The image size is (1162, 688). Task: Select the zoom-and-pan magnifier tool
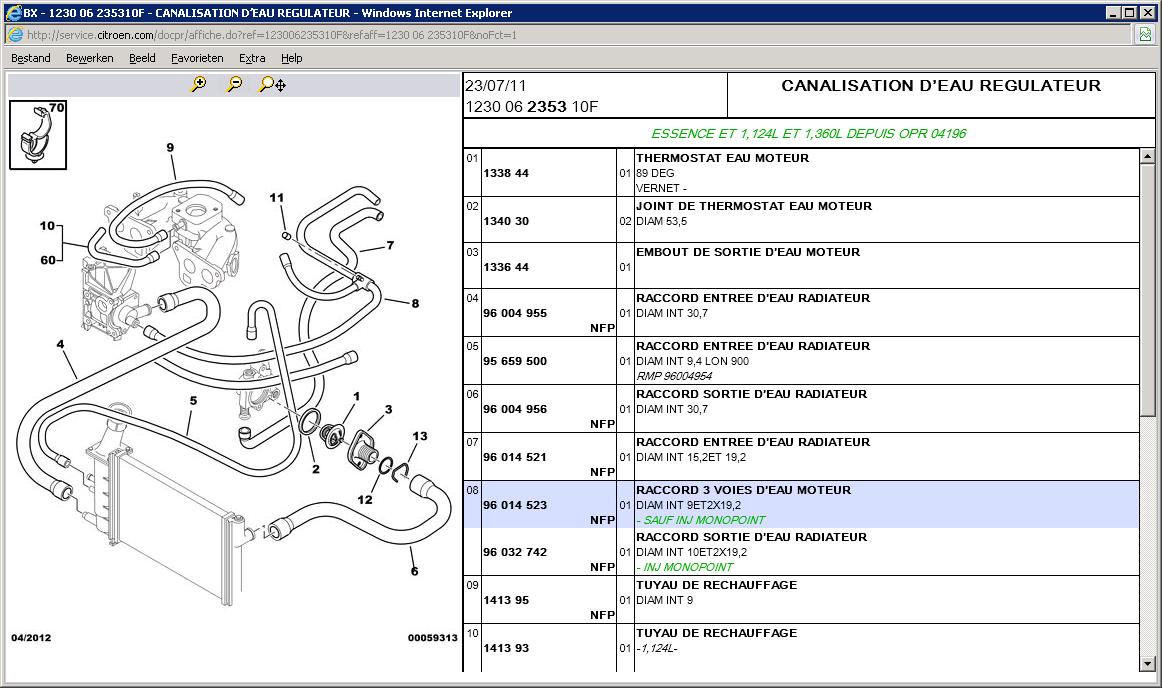272,85
